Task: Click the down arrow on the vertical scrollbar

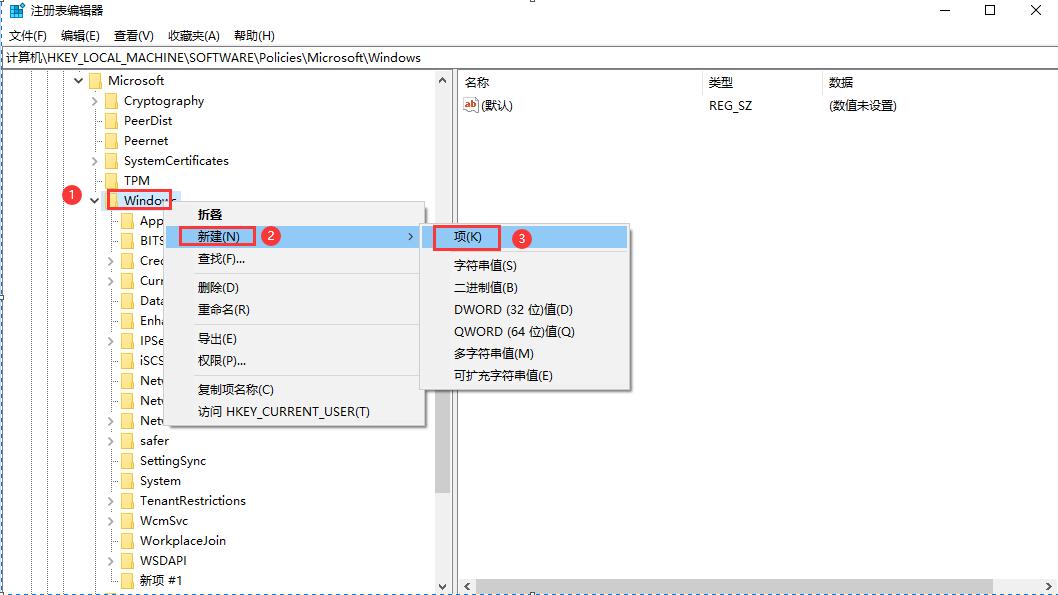Action: 442,585
